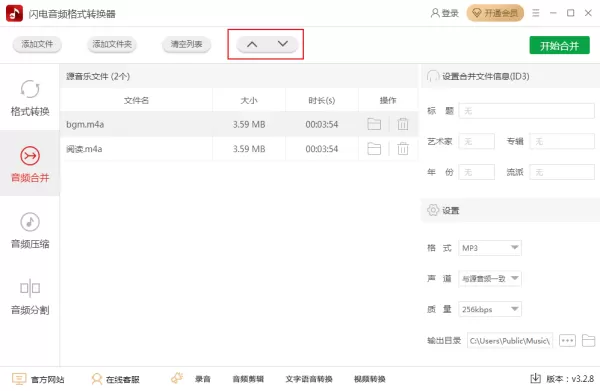Click the 开通会员 membership button

tap(495, 13)
